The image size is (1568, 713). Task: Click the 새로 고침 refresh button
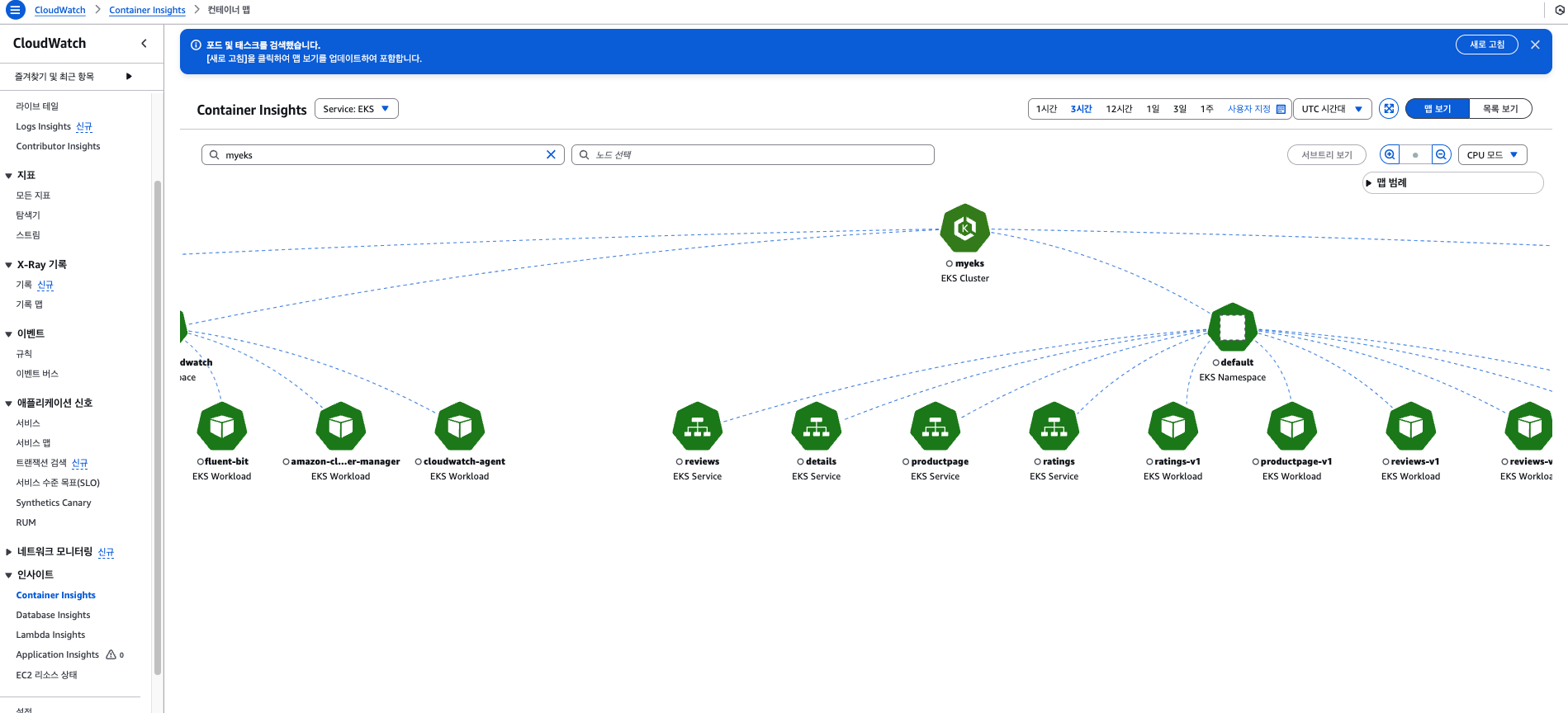[1486, 45]
